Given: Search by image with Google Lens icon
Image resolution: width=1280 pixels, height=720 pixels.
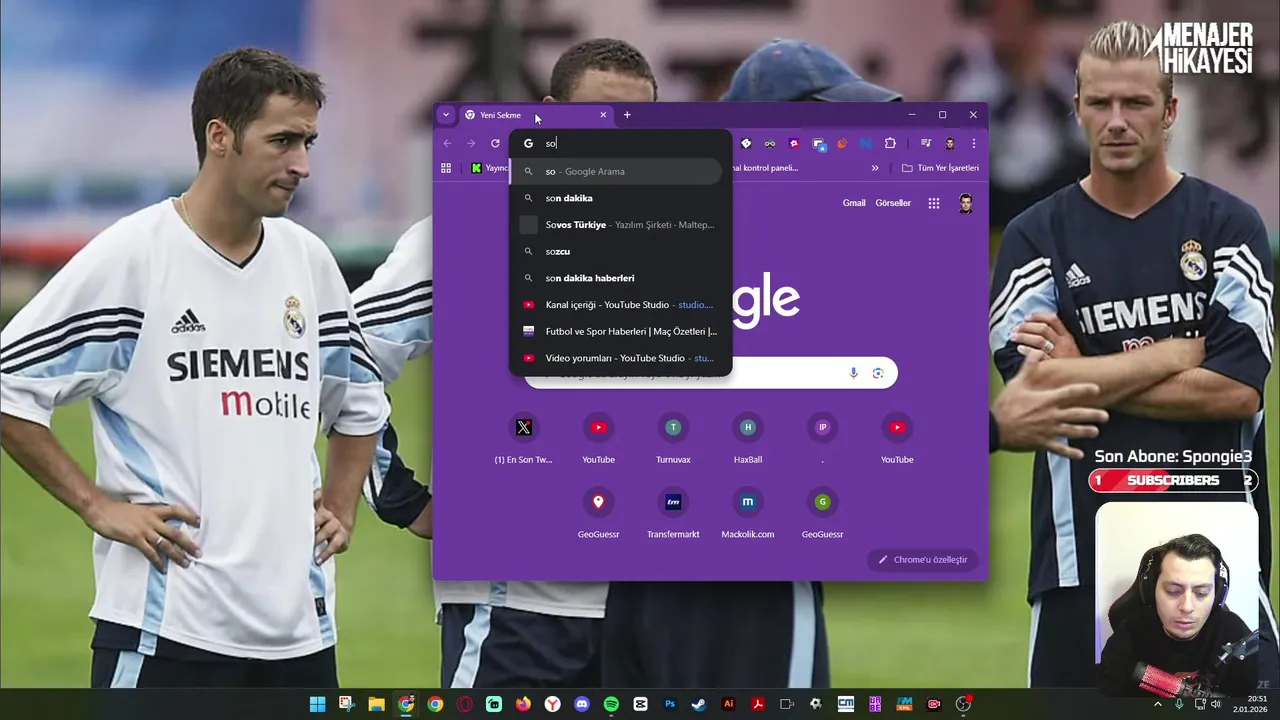Looking at the screenshot, I should 878,373.
